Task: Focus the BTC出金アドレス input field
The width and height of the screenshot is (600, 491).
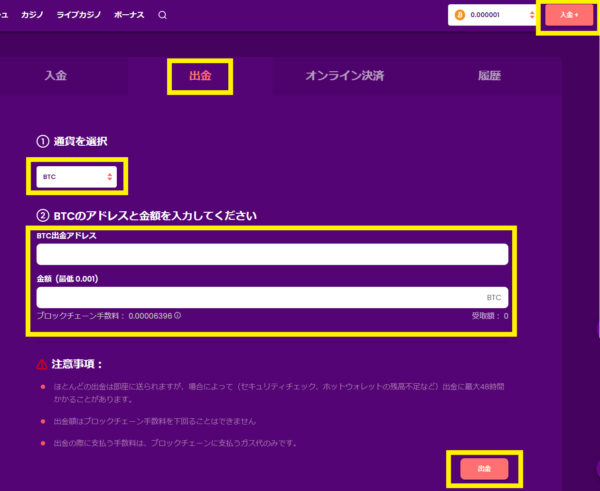Action: point(272,254)
